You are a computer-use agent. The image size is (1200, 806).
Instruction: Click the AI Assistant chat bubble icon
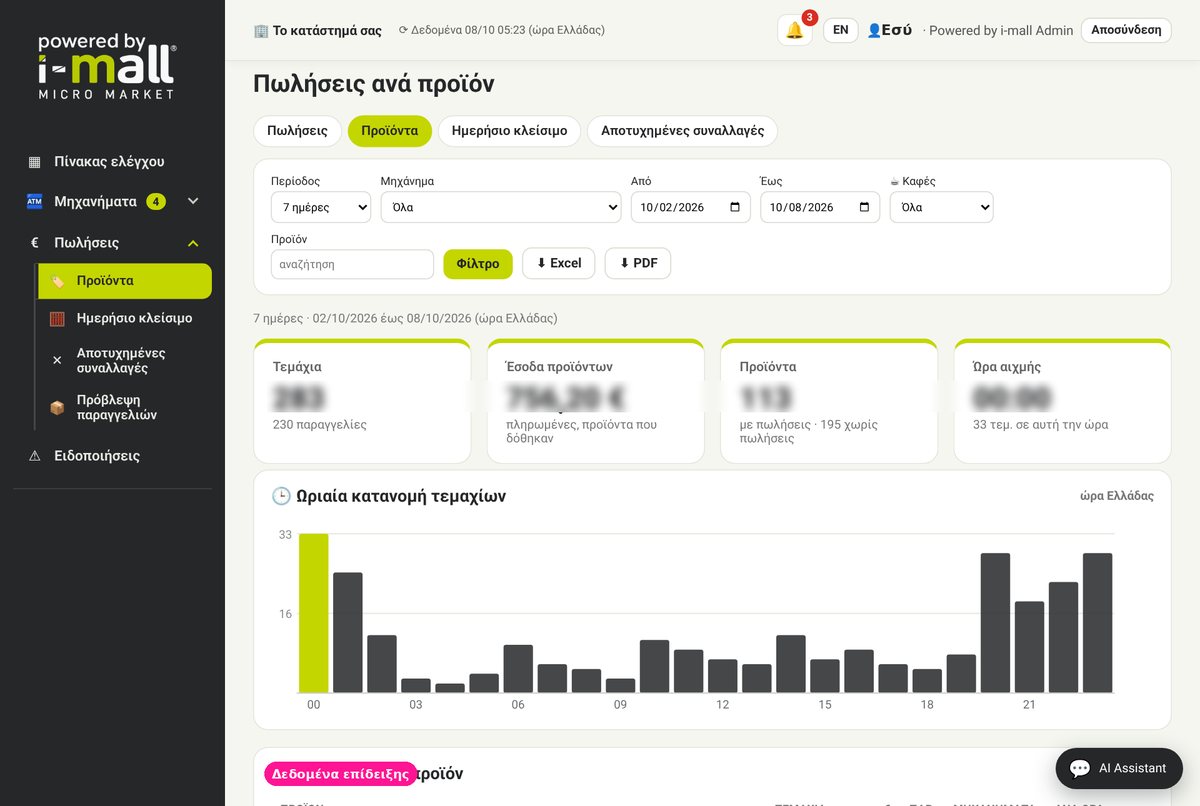(1080, 768)
